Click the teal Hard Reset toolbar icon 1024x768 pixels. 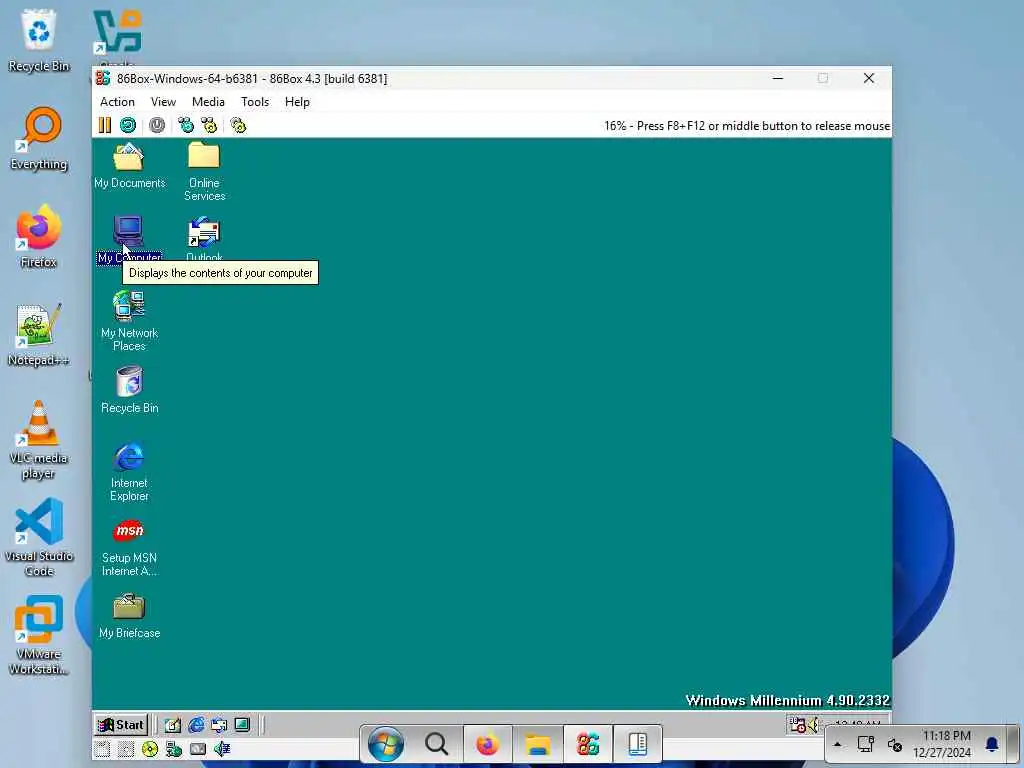[x=128, y=125]
